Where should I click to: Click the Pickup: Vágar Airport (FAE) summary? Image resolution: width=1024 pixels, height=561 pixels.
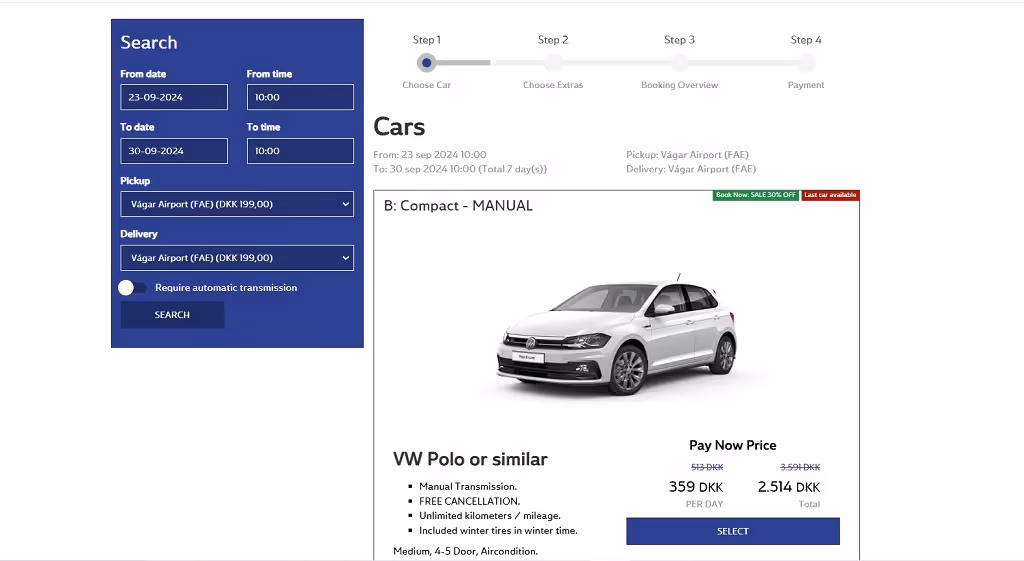point(687,155)
